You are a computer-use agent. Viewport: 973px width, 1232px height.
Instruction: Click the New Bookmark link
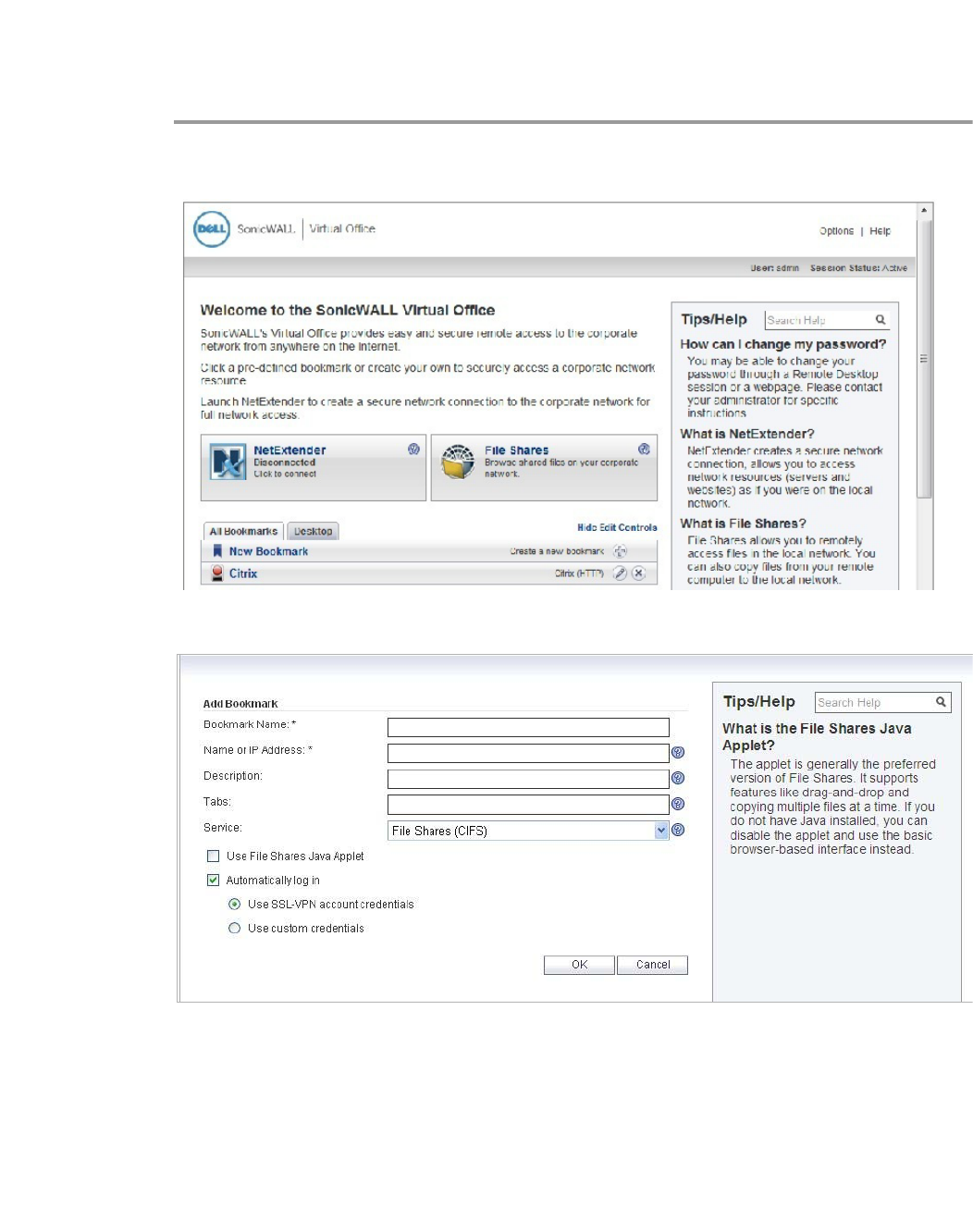(268, 551)
